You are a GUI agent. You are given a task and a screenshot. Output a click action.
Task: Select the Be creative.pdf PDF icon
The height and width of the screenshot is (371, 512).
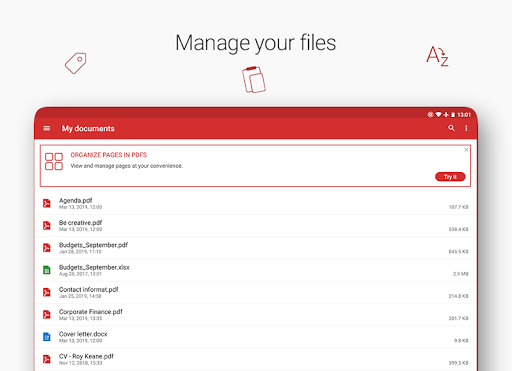click(x=47, y=226)
